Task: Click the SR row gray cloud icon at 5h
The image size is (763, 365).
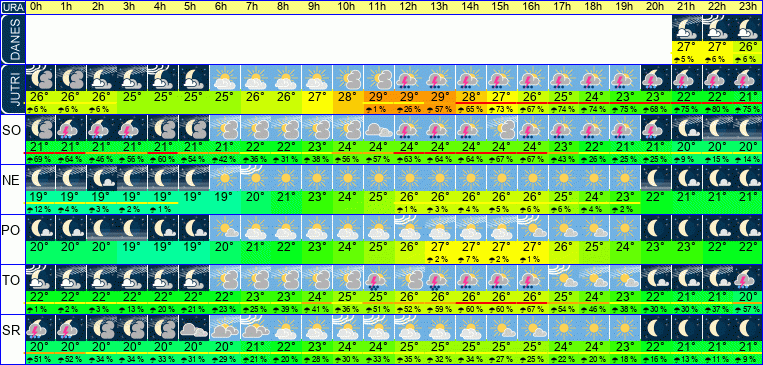Action: (x=194, y=327)
